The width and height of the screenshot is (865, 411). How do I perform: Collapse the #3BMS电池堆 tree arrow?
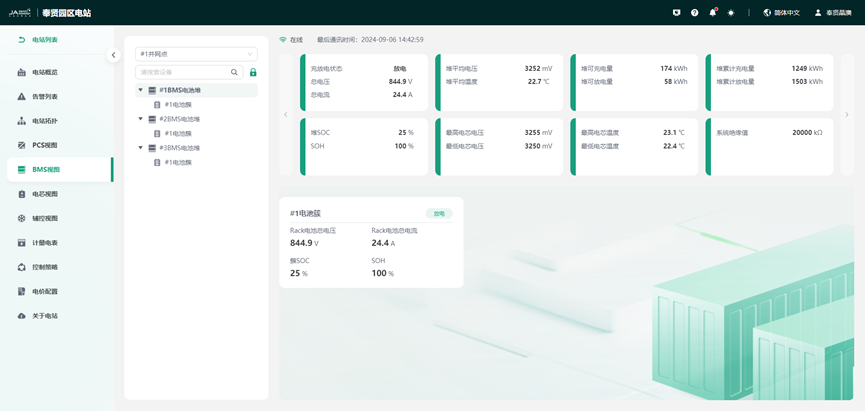click(x=141, y=148)
